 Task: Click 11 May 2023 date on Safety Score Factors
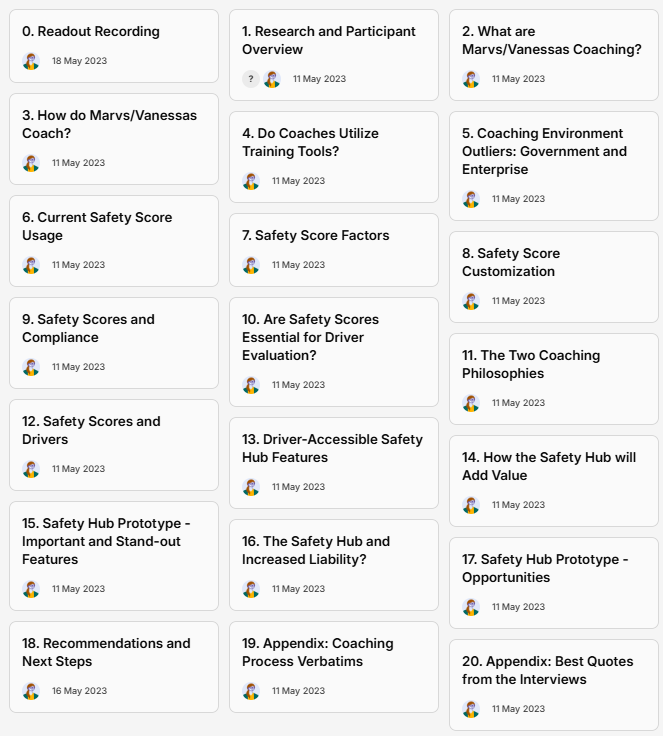(298, 265)
